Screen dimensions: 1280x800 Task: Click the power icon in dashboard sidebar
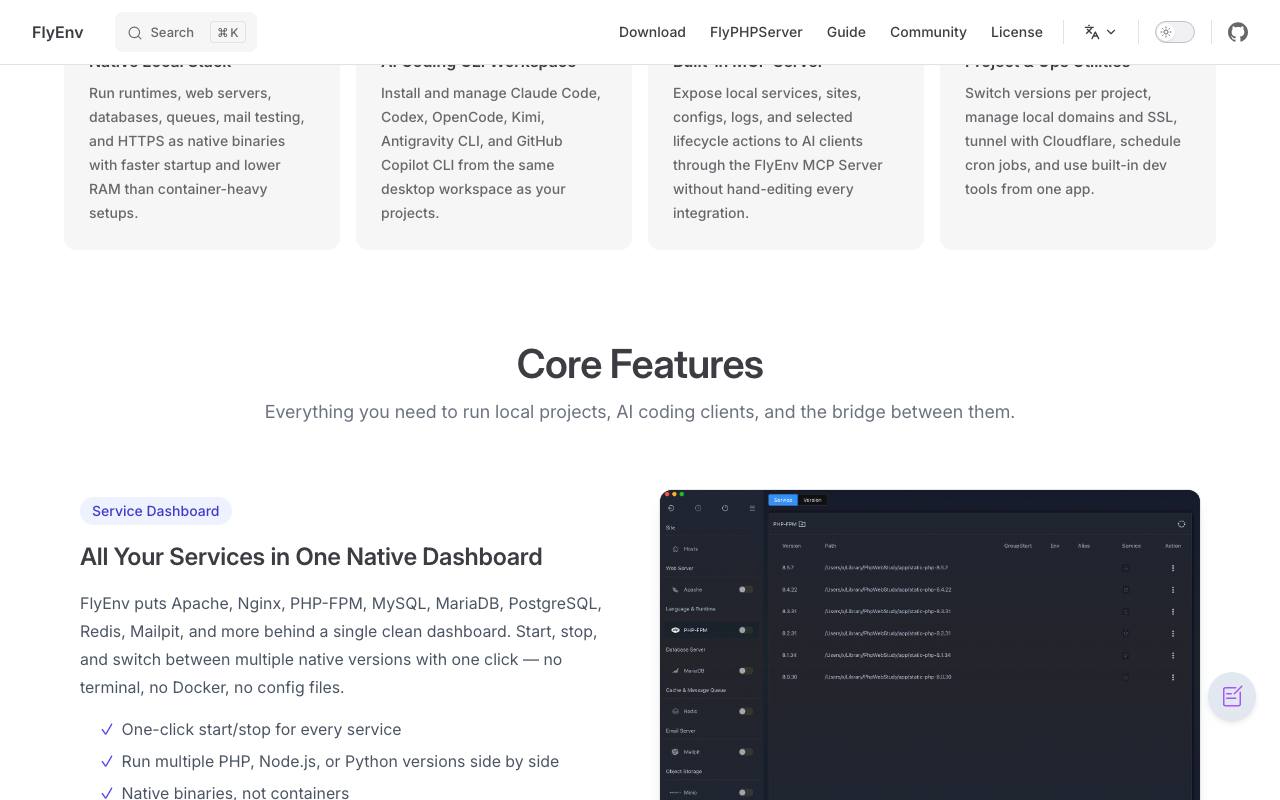725,508
